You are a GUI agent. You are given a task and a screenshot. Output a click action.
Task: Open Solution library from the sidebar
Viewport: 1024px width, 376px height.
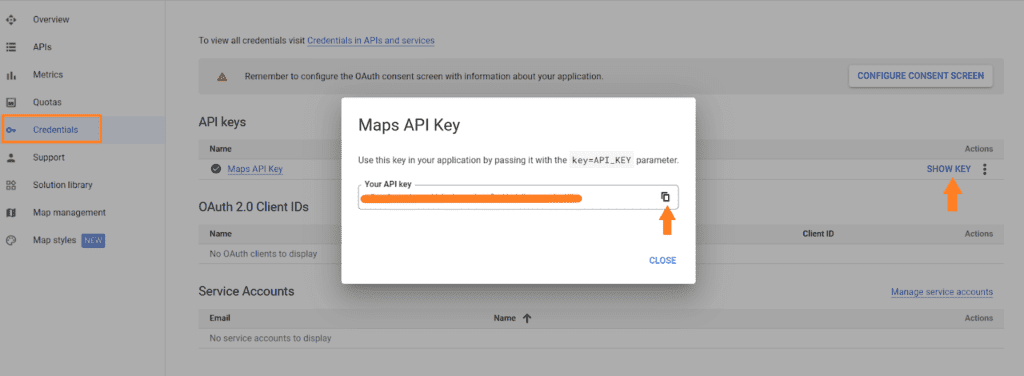tap(62, 185)
